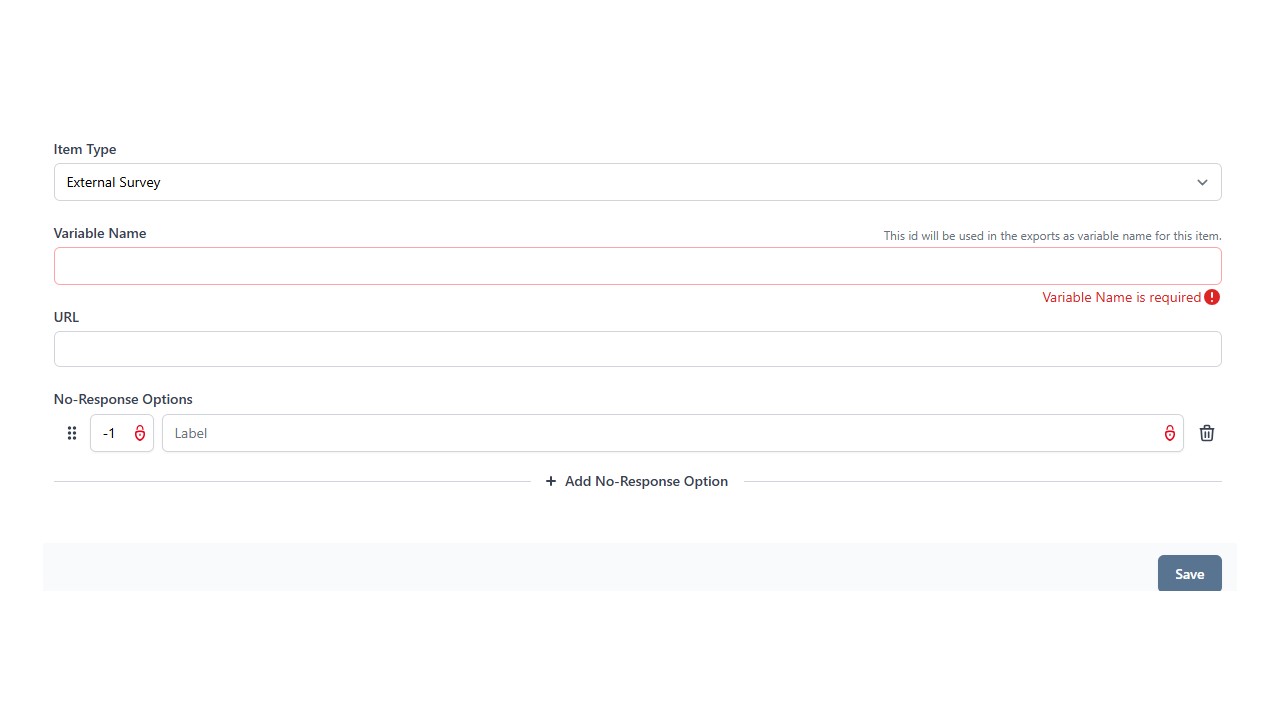The height and width of the screenshot is (720, 1280).
Task: Click the red lock icon in the Label field
Action: 1169,433
